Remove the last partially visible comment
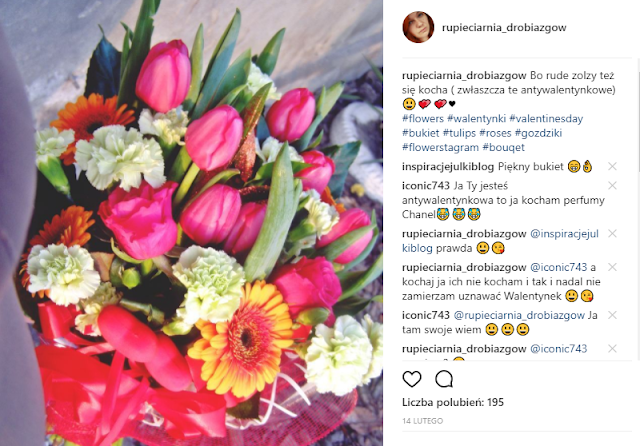The image size is (640, 446). pos(612,348)
